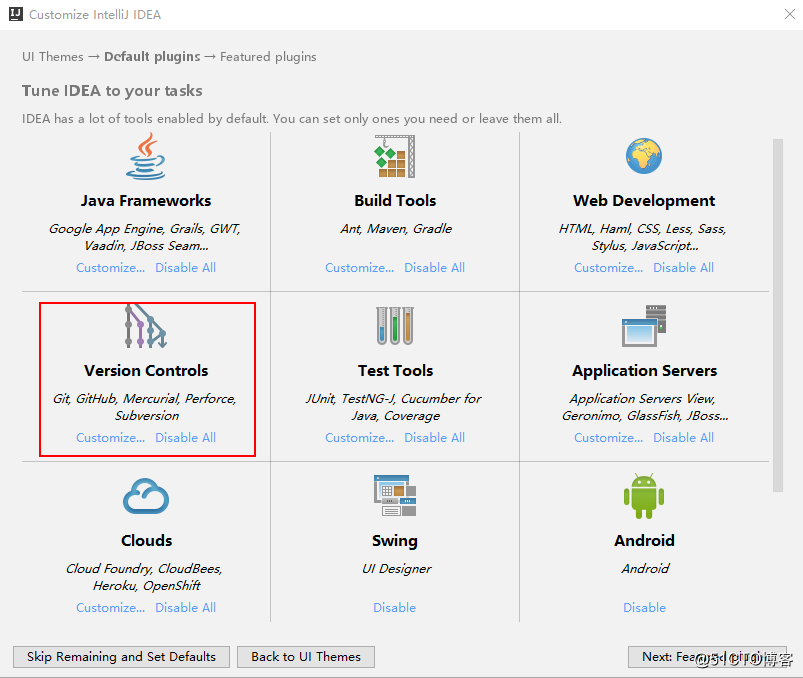Click the Version Controls heading
Viewport: 803px width, 678px height.
146,371
